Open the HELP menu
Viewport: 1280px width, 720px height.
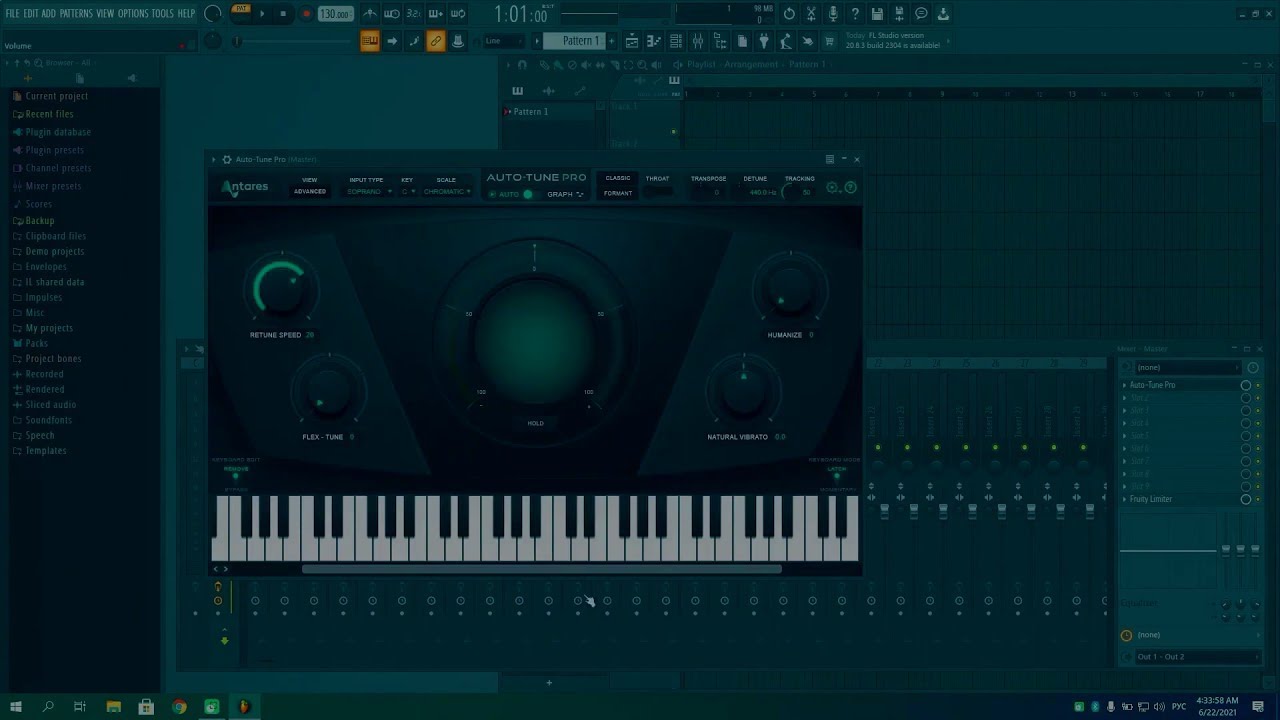click(186, 14)
